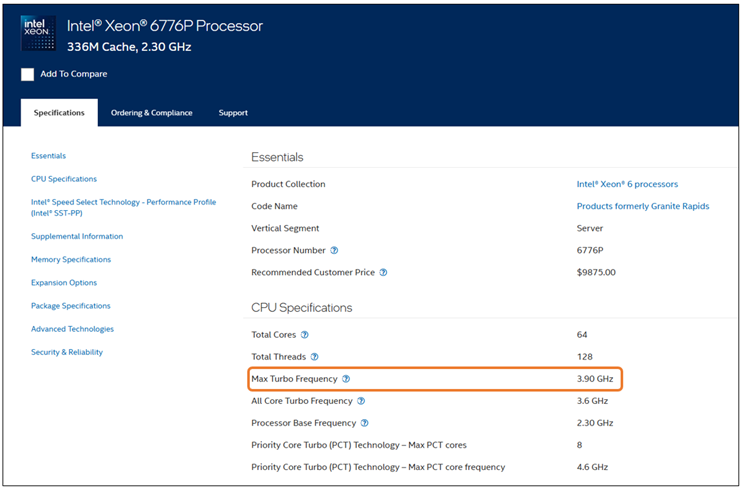Jump to Essentials section in sidebar
741x488 pixels.
(x=48, y=156)
